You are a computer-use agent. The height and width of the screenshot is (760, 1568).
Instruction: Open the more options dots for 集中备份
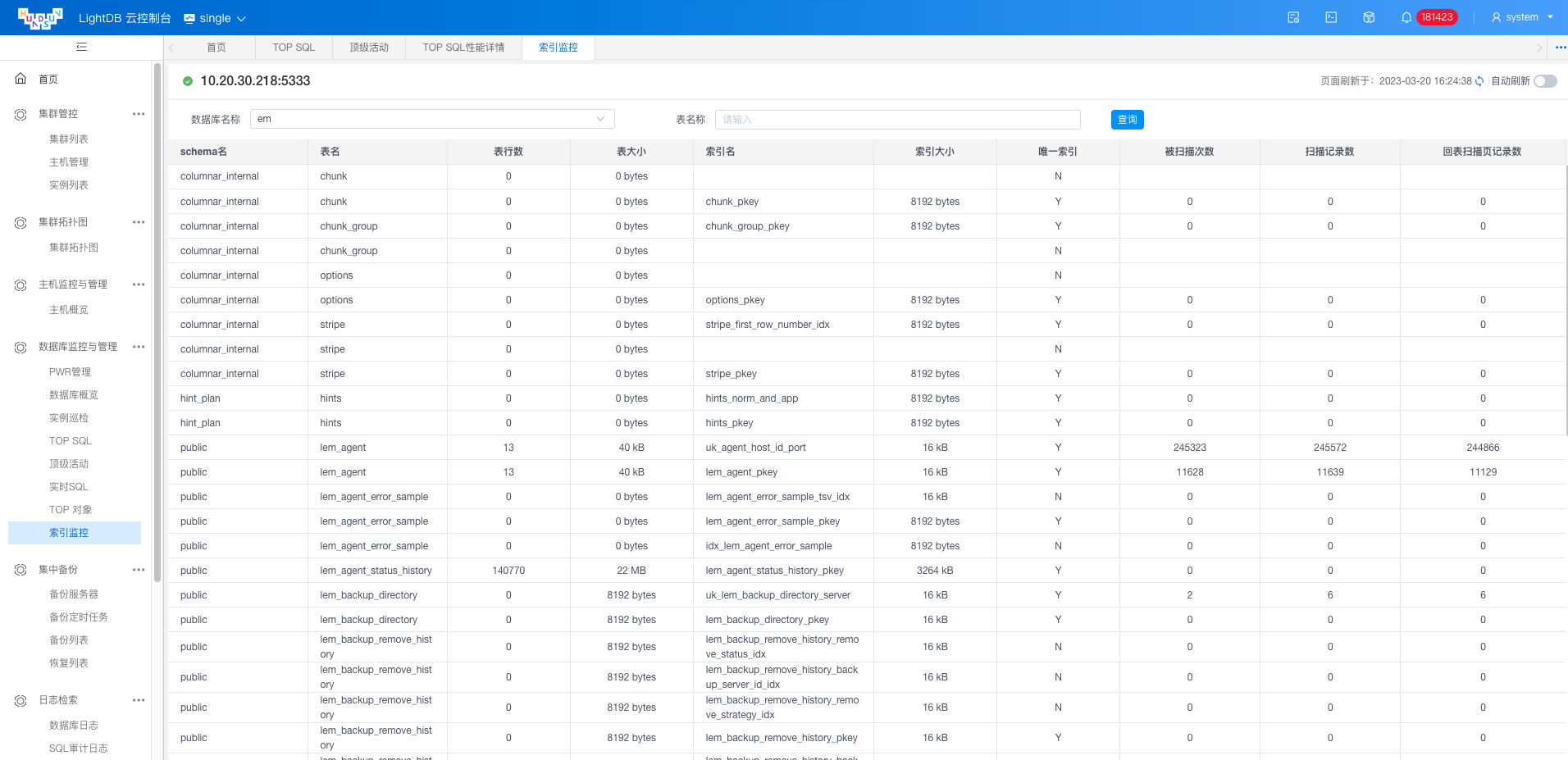click(x=139, y=570)
